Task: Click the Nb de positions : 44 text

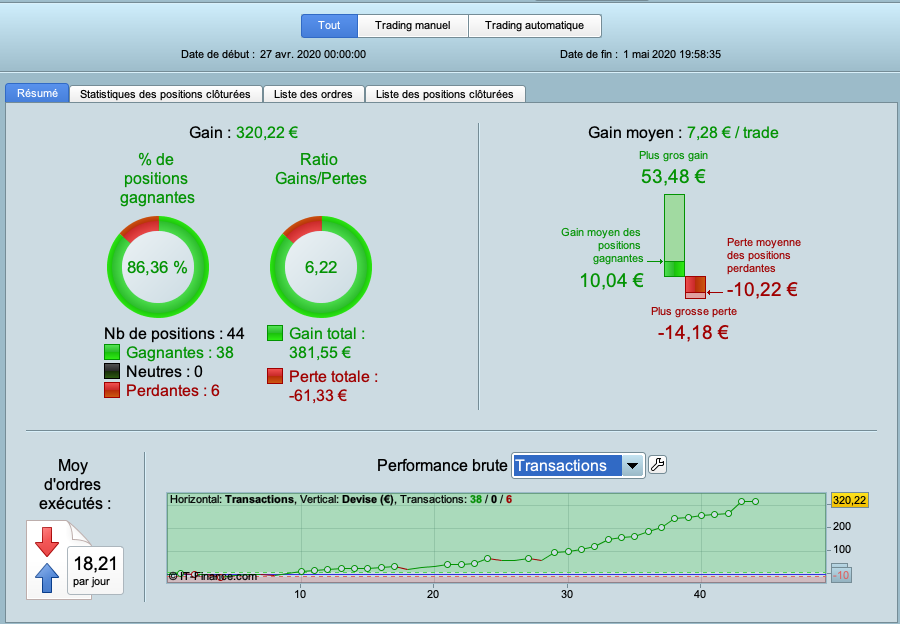Action: point(174,334)
